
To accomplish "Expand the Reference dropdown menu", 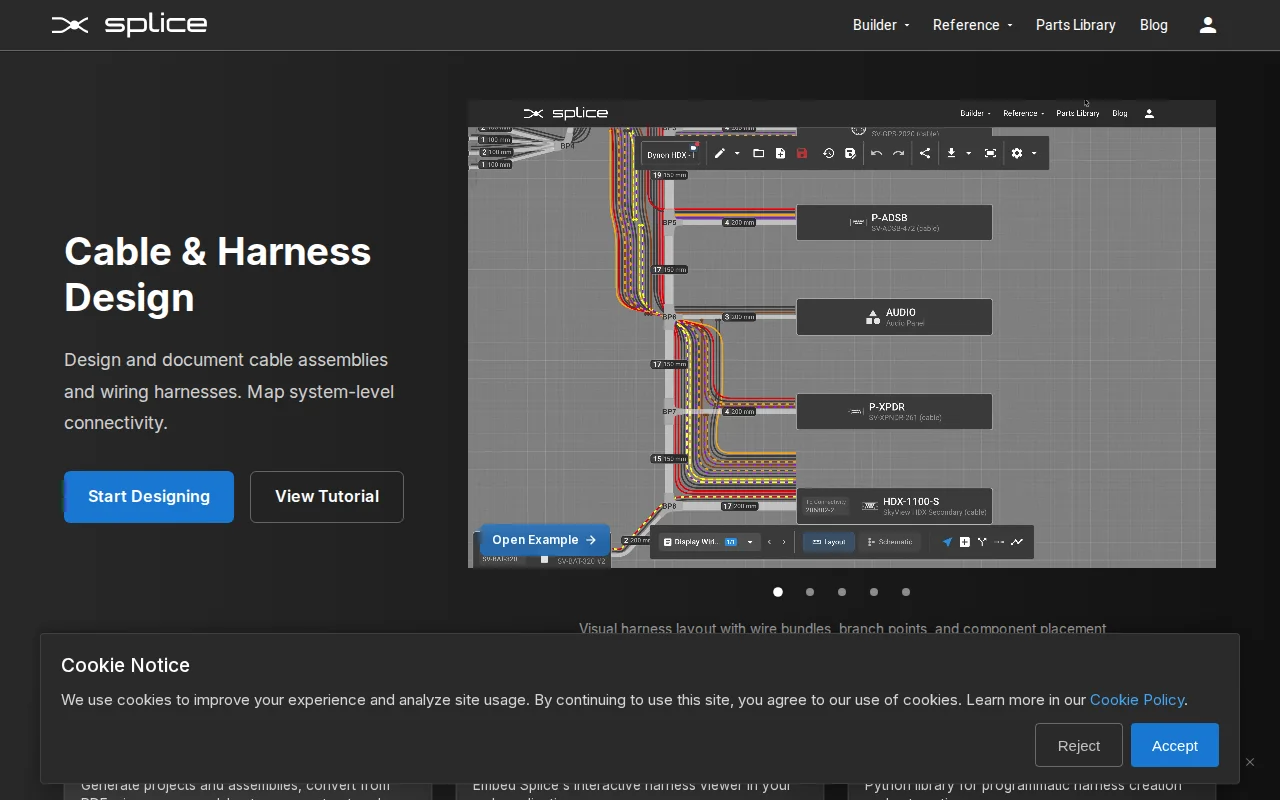I will [x=972, y=25].
